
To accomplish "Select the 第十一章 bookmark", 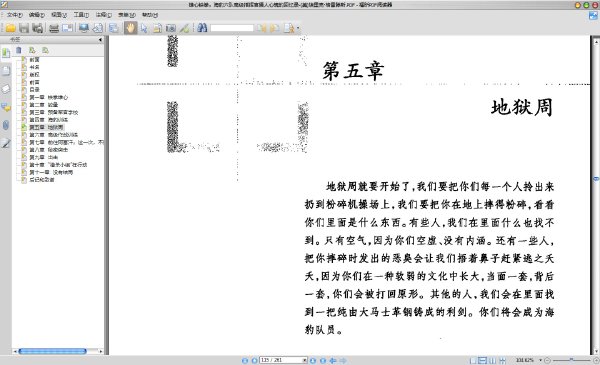I will point(51,172).
